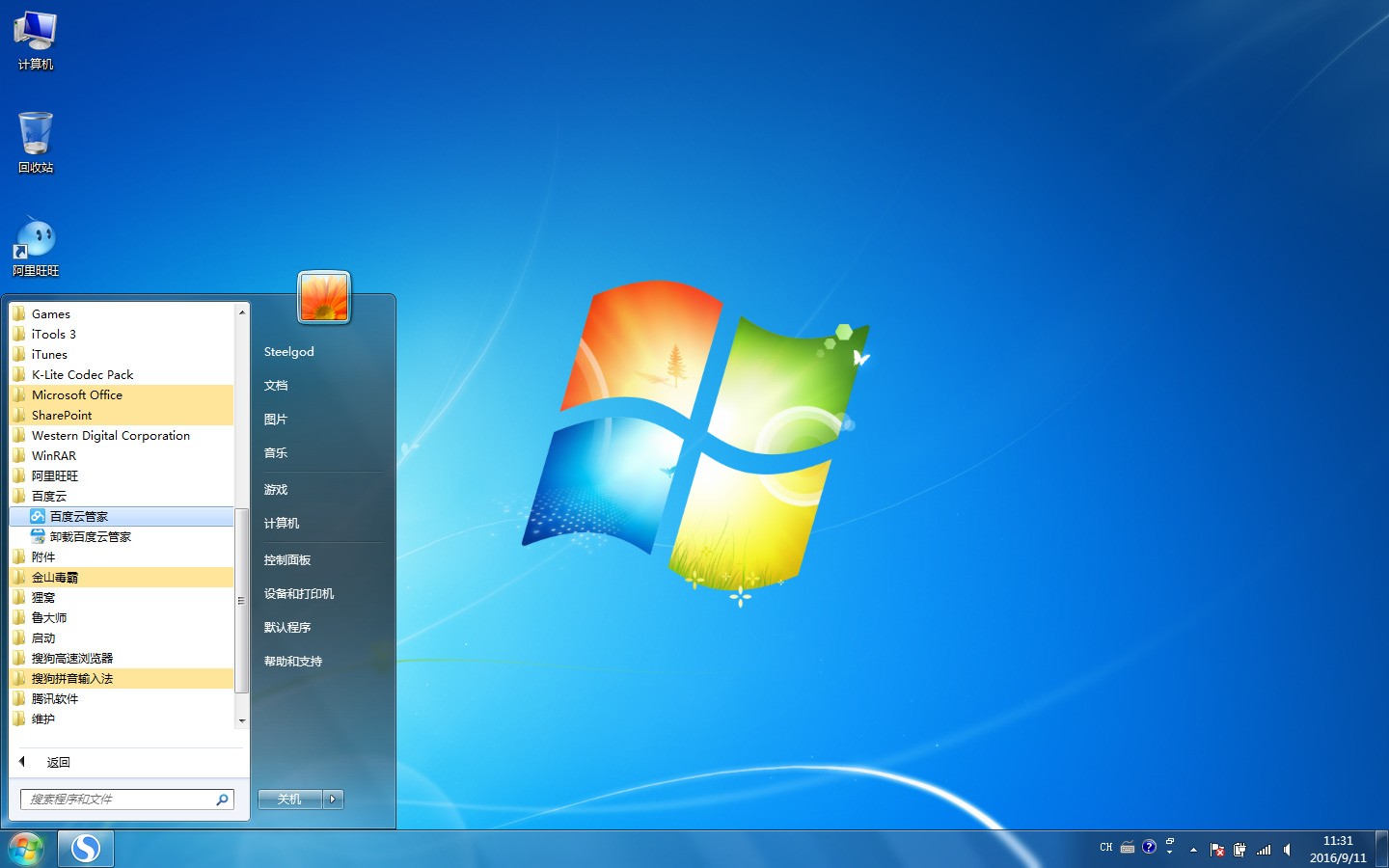Image resolution: width=1389 pixels, height=868 pixels.
Task: Show hidden tray icons arrow
Action: coord(1193,850)
